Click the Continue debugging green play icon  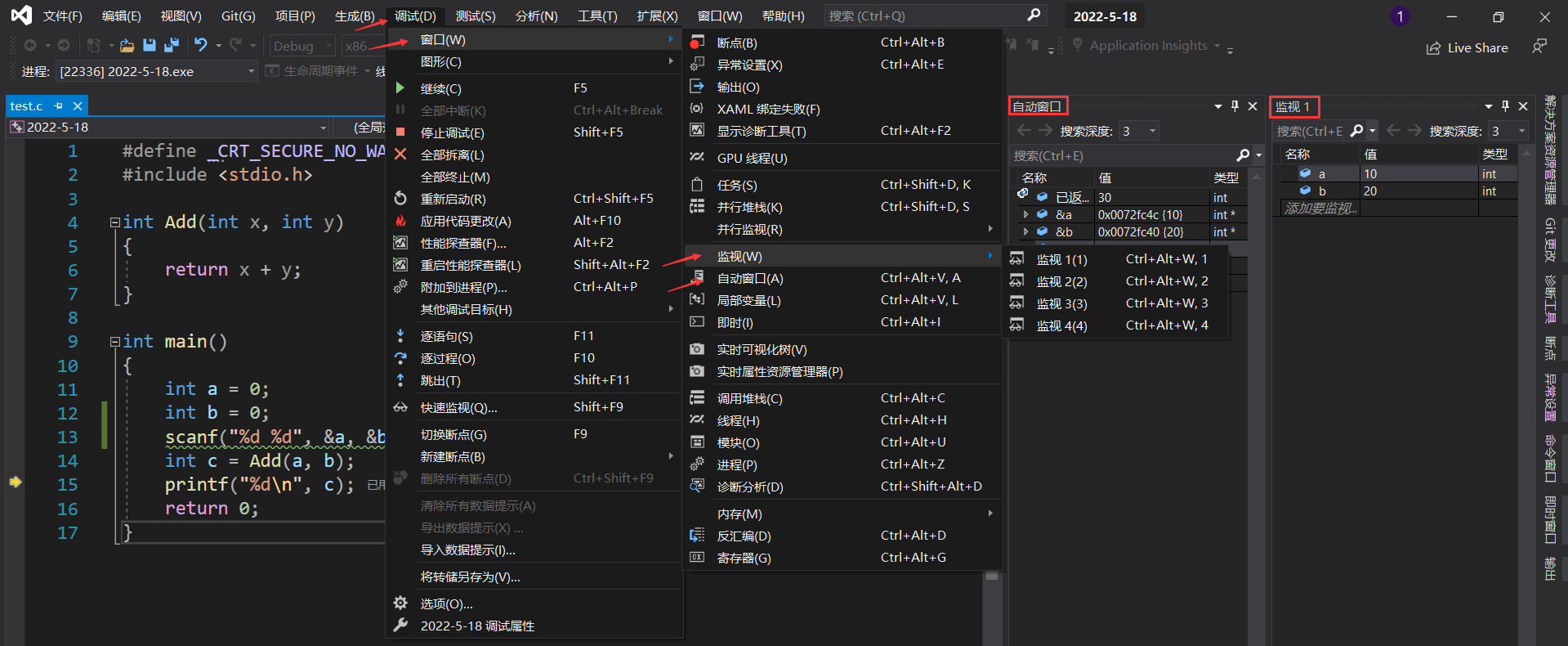pos(400,88)
